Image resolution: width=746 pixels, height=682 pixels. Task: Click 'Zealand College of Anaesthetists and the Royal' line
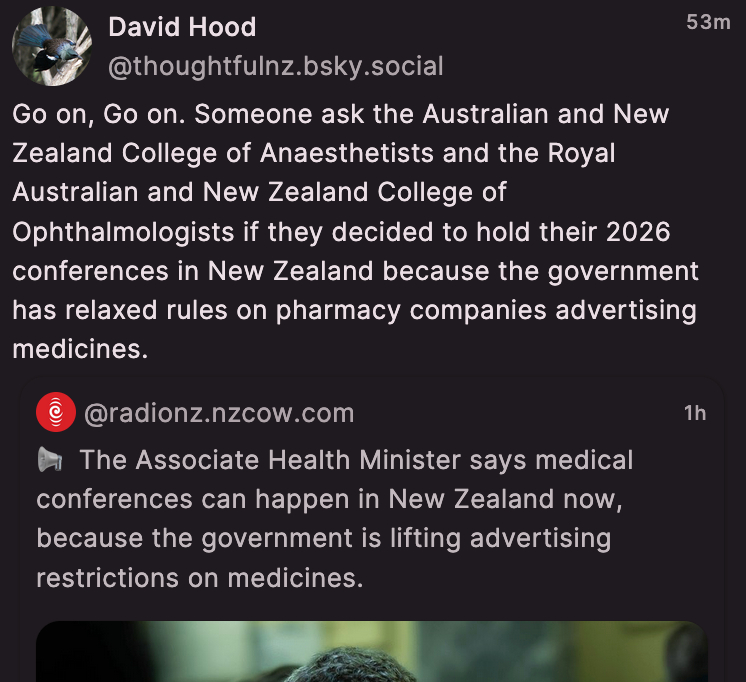click(x=314, y=153)
